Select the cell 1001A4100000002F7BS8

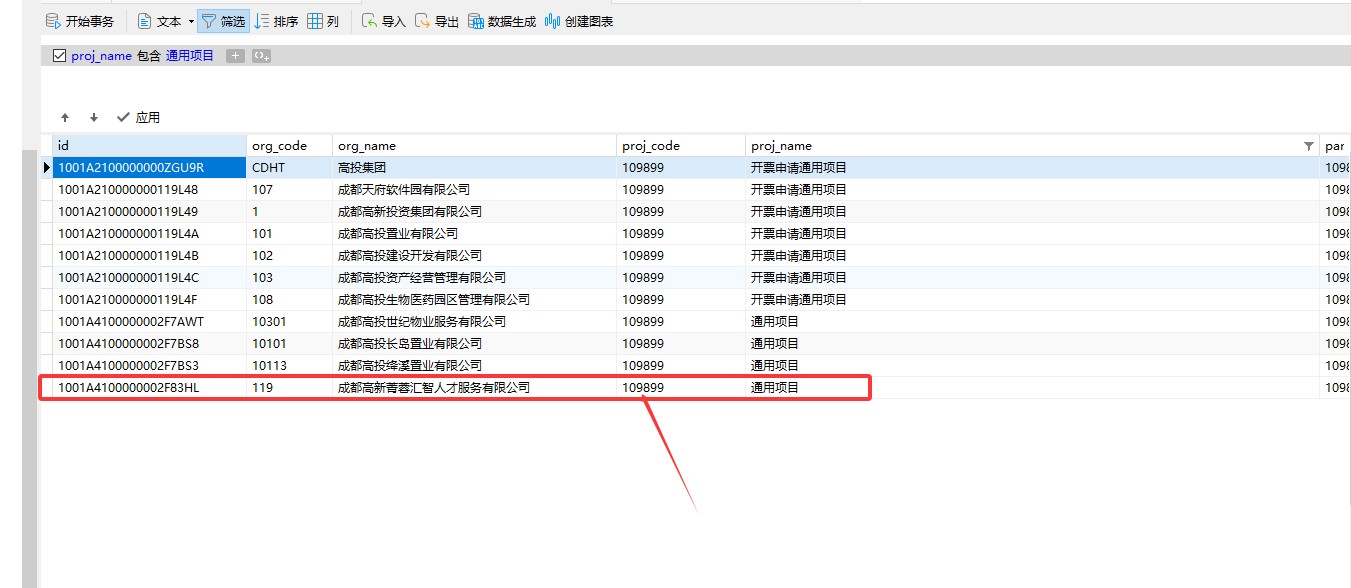pyautogui.click(x=149, y=343)
